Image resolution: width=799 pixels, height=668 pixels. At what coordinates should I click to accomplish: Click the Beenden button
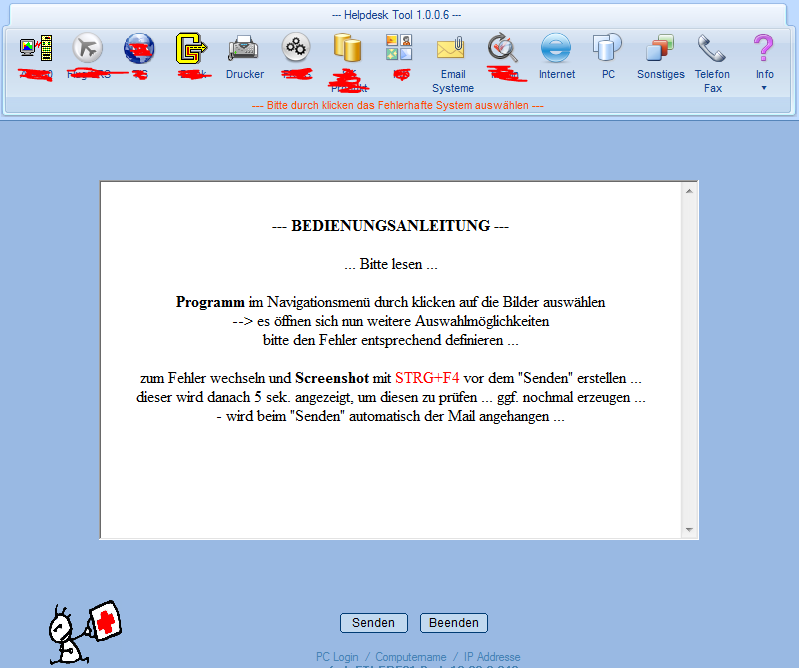[453, 623]
